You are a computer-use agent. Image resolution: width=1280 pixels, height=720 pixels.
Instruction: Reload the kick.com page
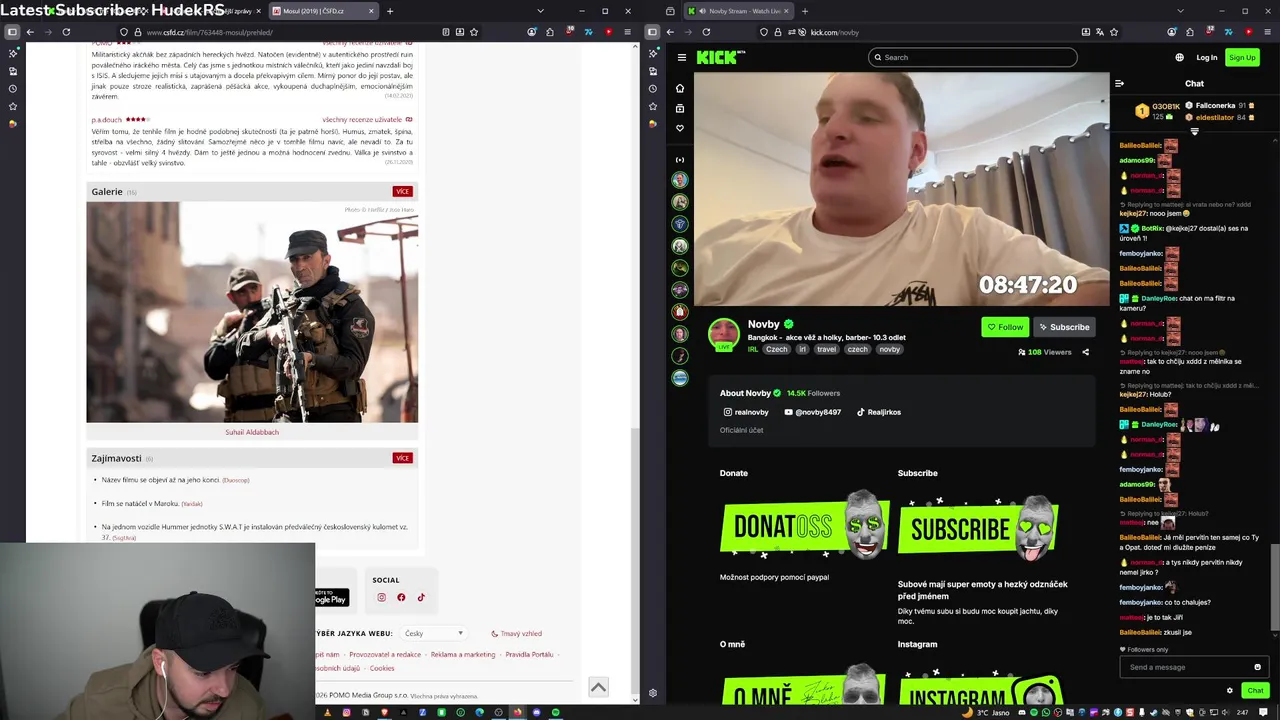[x=706, y=32]
